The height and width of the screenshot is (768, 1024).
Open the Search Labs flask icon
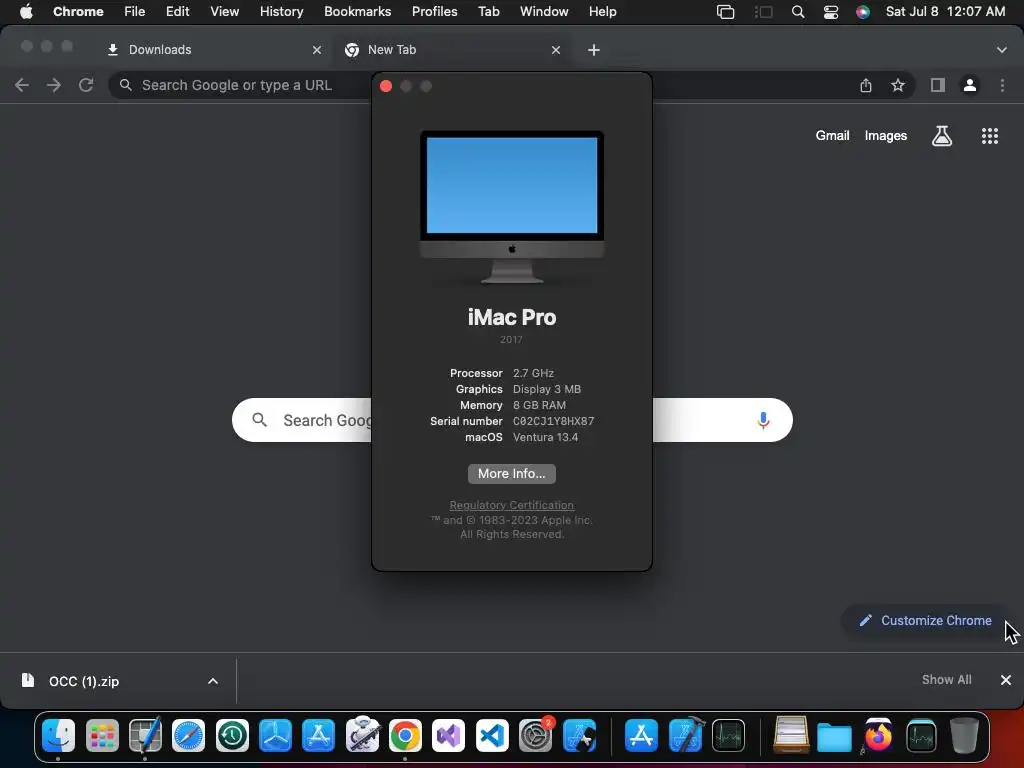(941, 136)
